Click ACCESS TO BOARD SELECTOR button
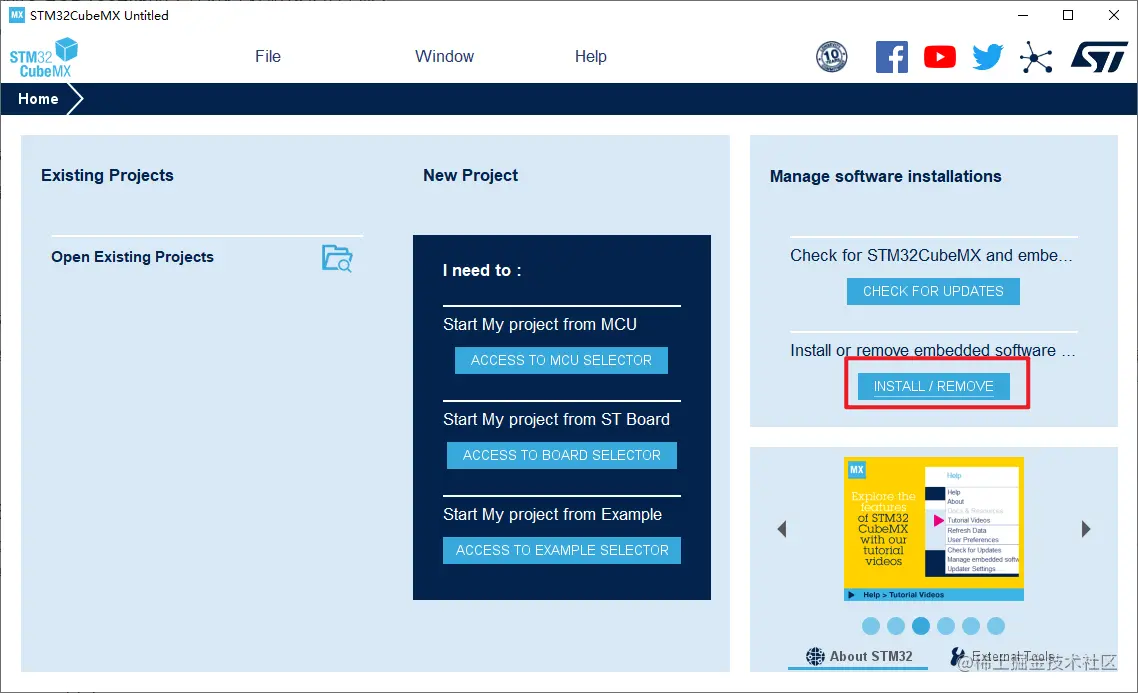 [562, 456]
